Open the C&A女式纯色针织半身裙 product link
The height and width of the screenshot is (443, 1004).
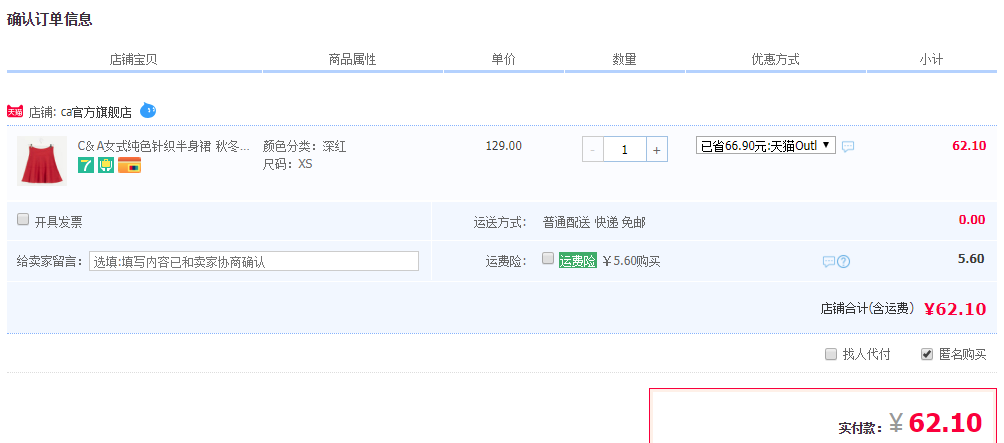pyautogui.click(x=164, y=147)
